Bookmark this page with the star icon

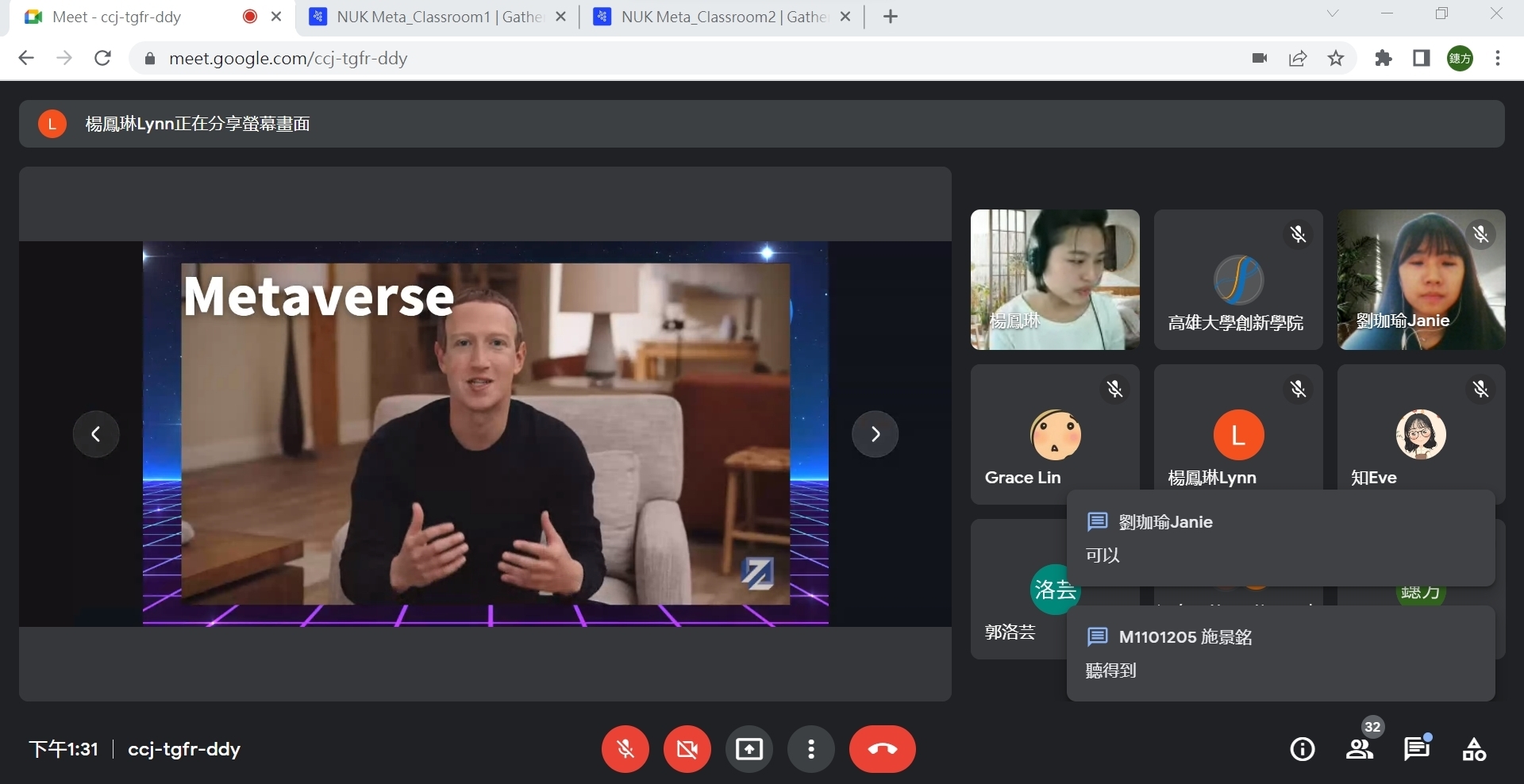tap(1336, 58)
